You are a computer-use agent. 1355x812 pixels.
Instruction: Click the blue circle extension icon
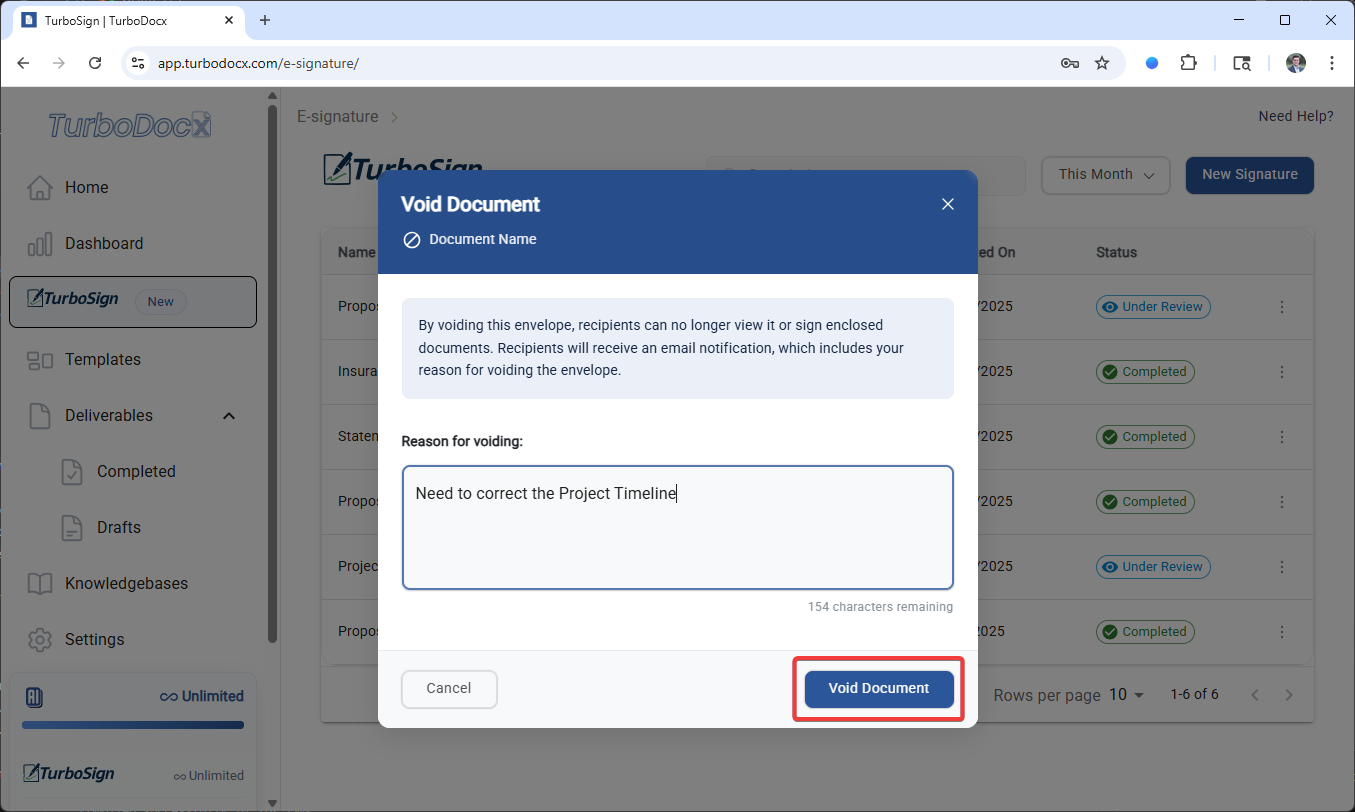pyautogui.click(x=1152, y=63)
